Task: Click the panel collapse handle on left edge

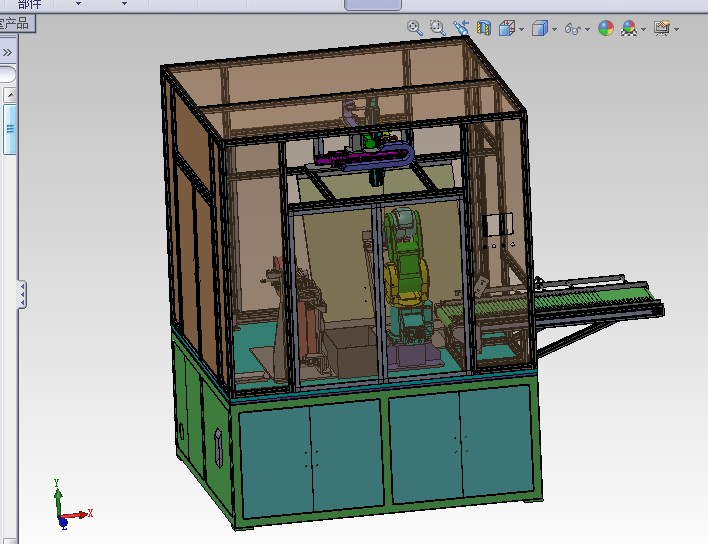Action: point(22,294)
